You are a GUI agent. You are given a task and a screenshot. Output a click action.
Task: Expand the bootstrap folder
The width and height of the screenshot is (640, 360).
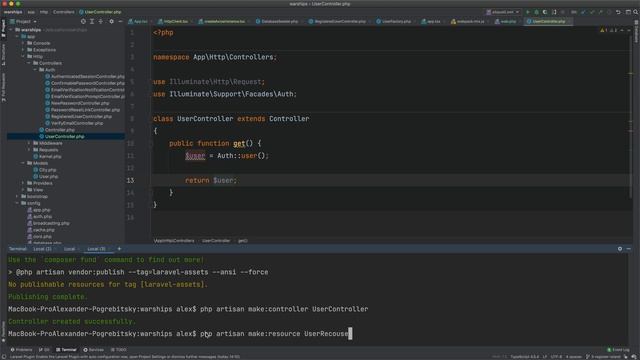point(17,197)
